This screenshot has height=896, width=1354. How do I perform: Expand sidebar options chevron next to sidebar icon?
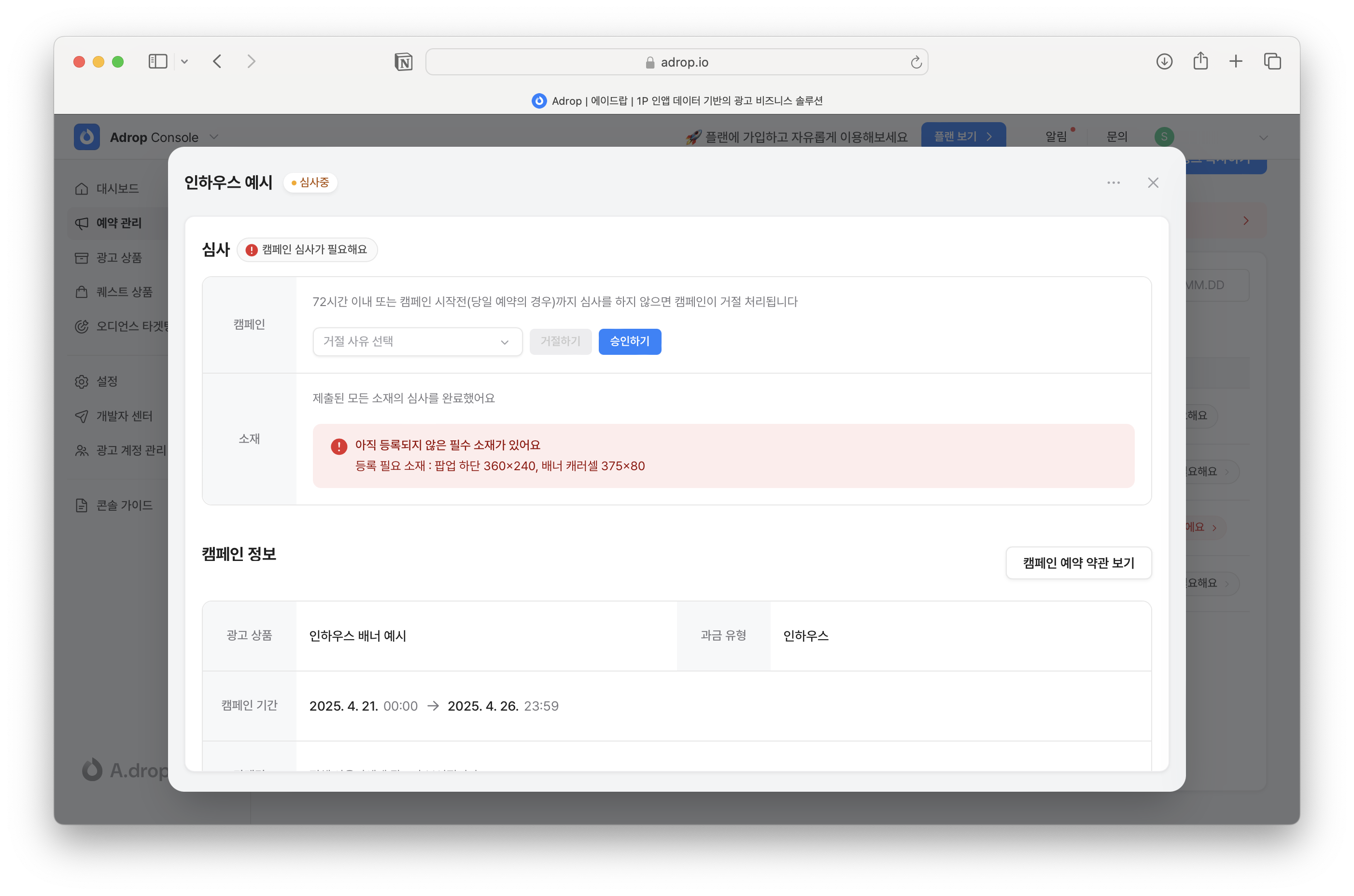[184, 62]
